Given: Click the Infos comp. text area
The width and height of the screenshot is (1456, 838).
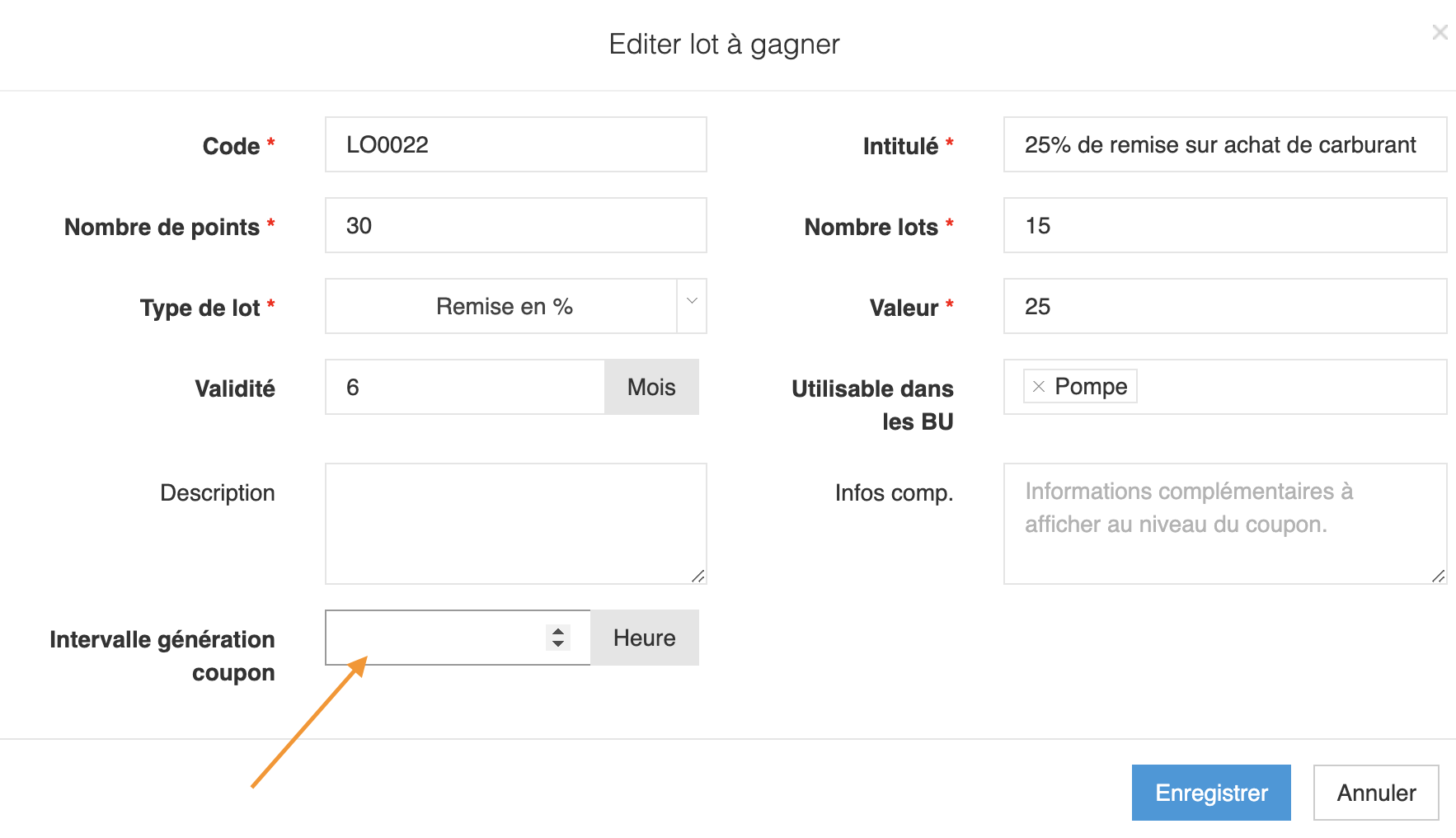Looking at the screenshot, I should 1224,524.
